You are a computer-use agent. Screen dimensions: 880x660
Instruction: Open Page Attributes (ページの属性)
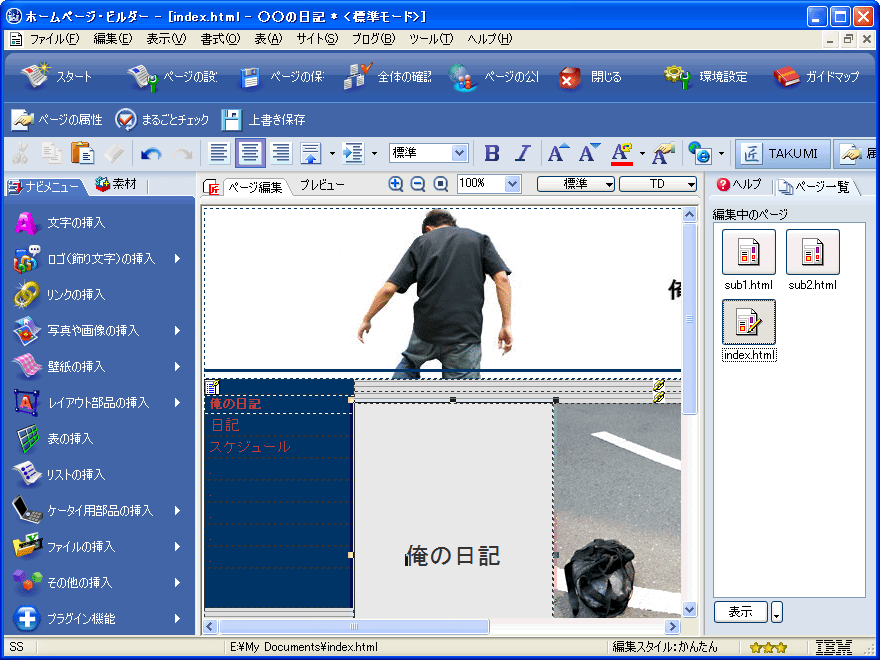pos(56,120)
